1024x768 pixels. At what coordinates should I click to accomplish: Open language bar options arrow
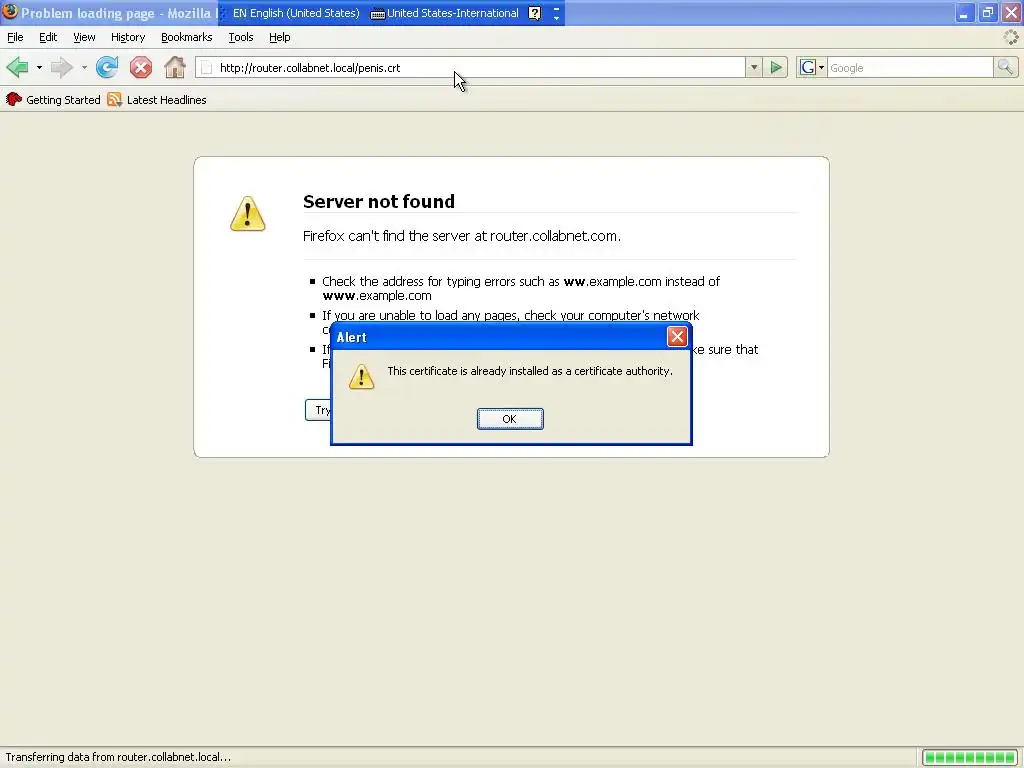pyautogui.click(x=556, y=17)
